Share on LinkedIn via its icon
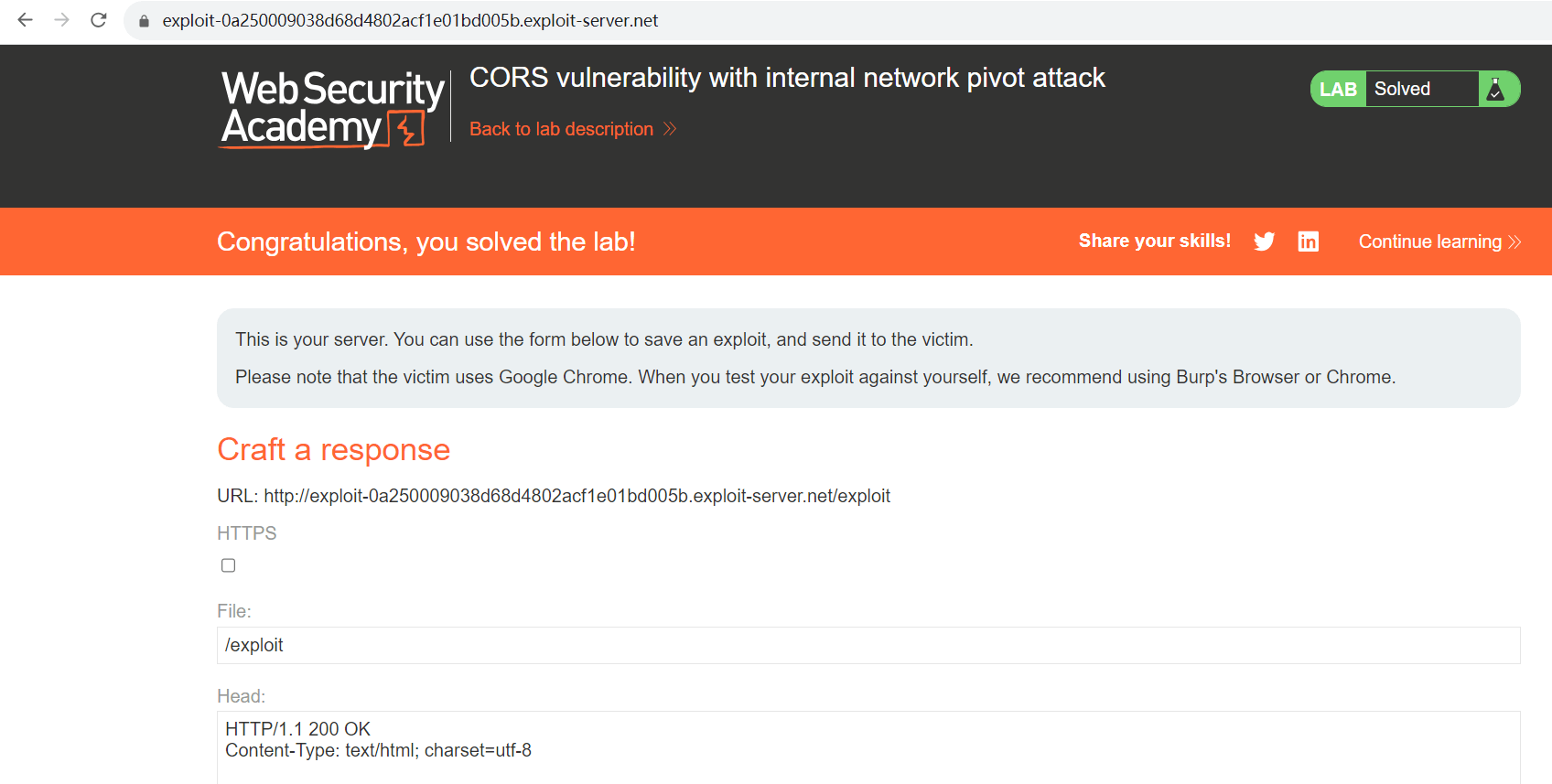The height and width of the screenshot is (784, 1552). (1309, 242)
